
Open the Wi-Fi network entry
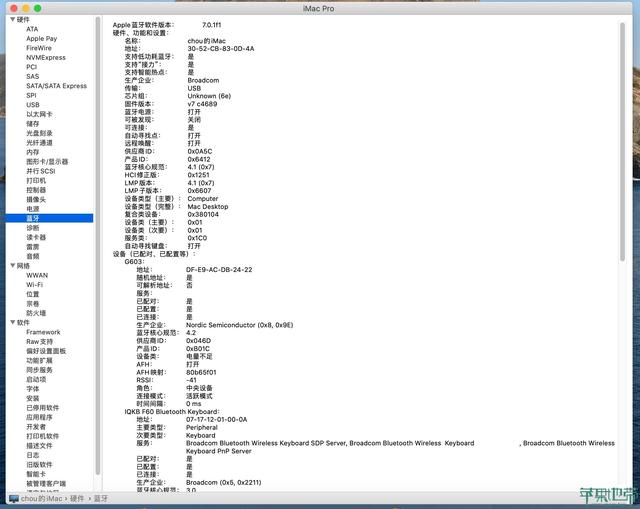pyautogui.click(x=34, y=285)
